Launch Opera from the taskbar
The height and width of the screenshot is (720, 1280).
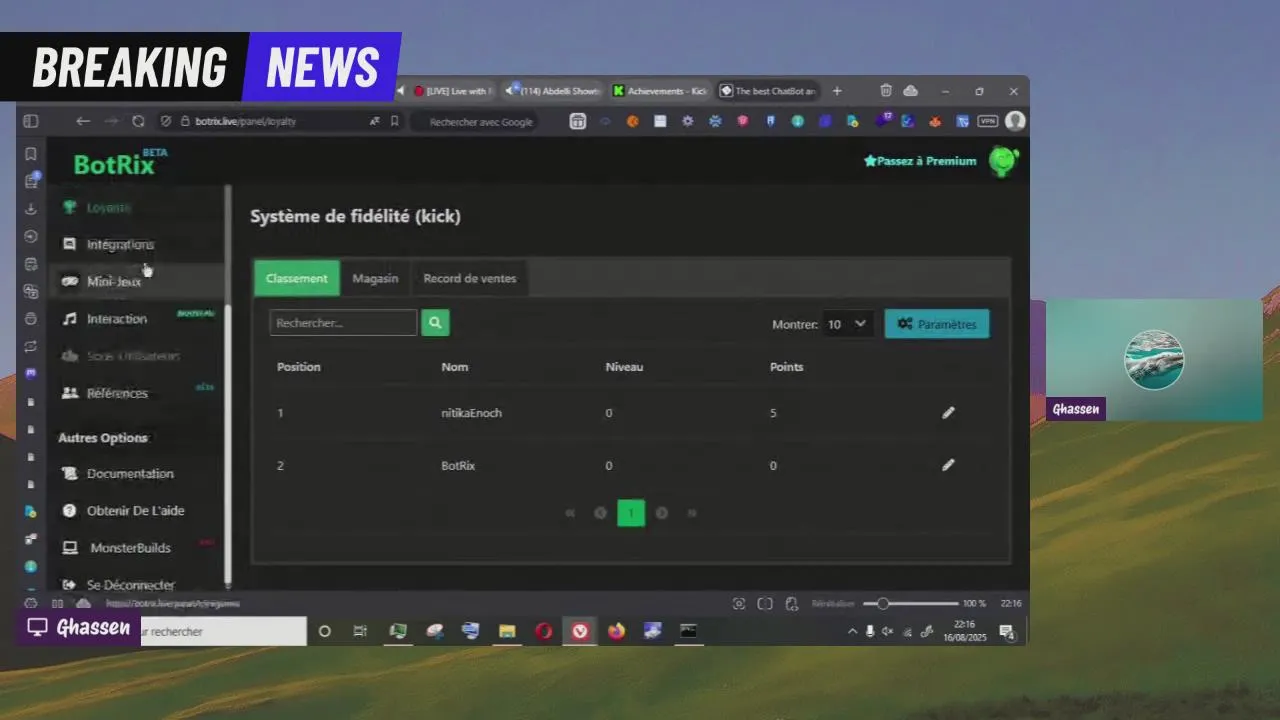(543, 631)
